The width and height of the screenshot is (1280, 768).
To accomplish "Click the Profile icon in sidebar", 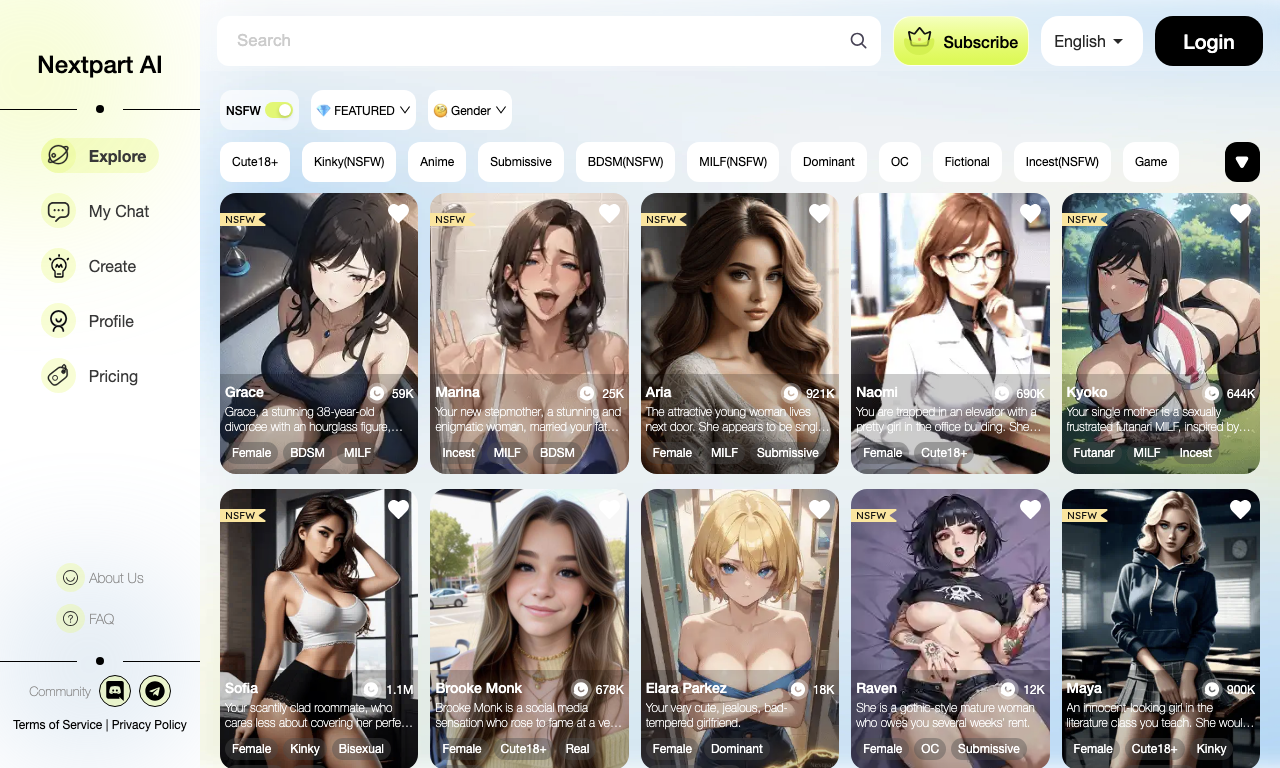I will coord(59,321).
